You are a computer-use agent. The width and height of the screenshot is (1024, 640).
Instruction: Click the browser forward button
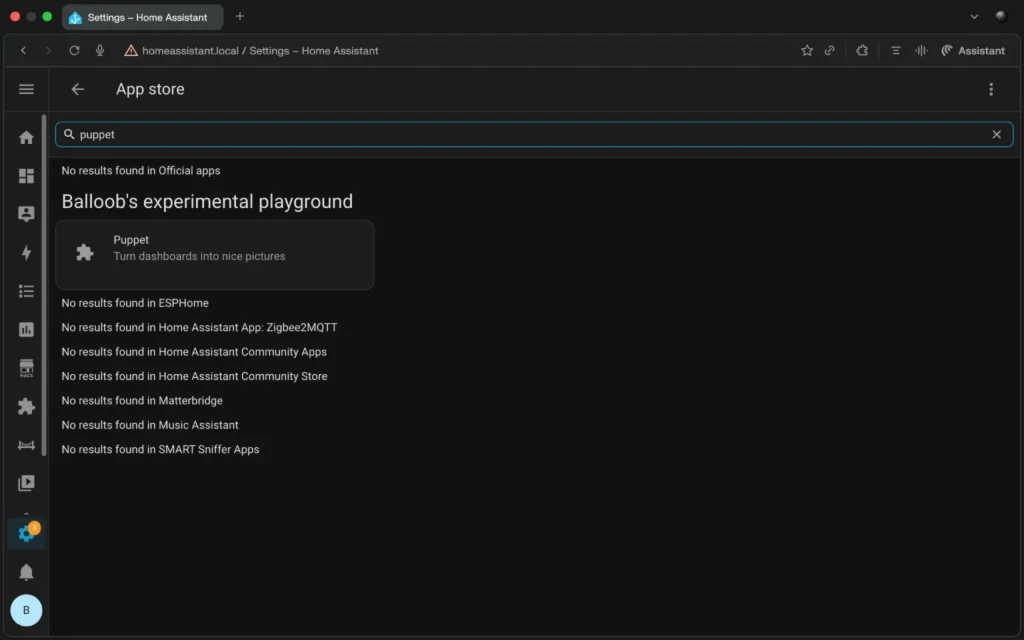click(x=48, y=50)
